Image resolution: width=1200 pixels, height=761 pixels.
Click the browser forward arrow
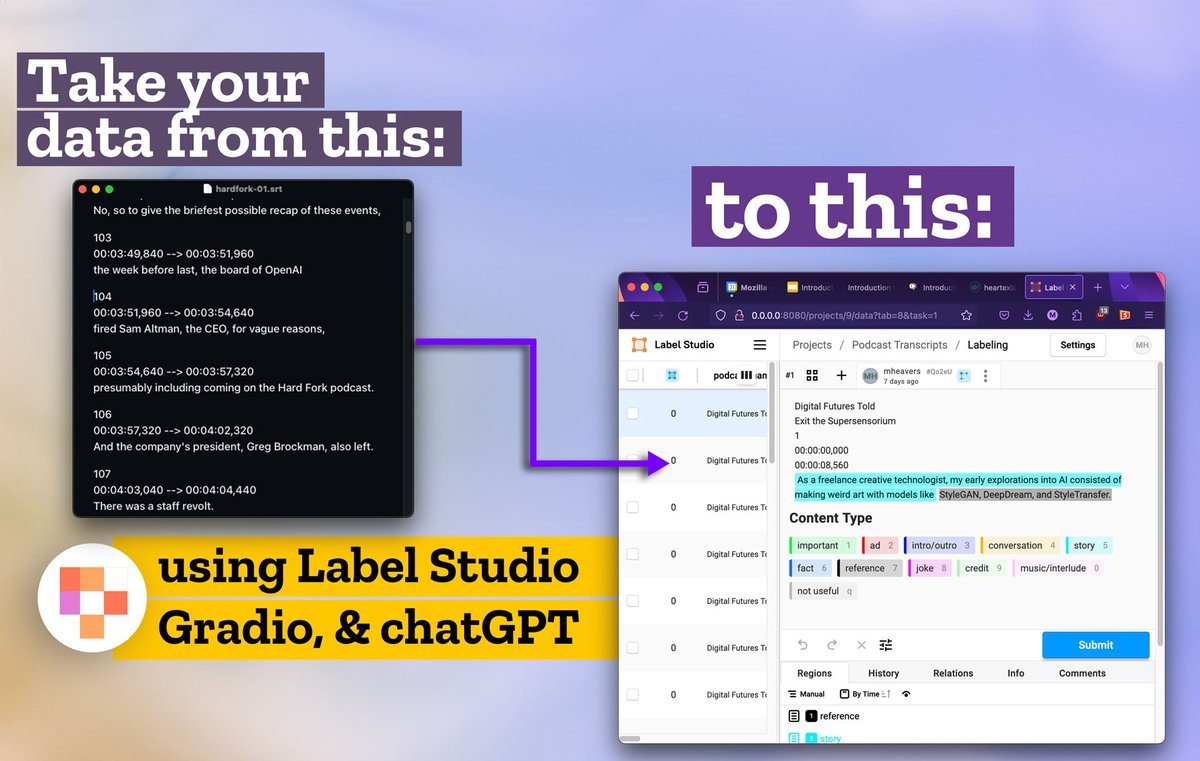pyautogui.click(x=658, y=315)
